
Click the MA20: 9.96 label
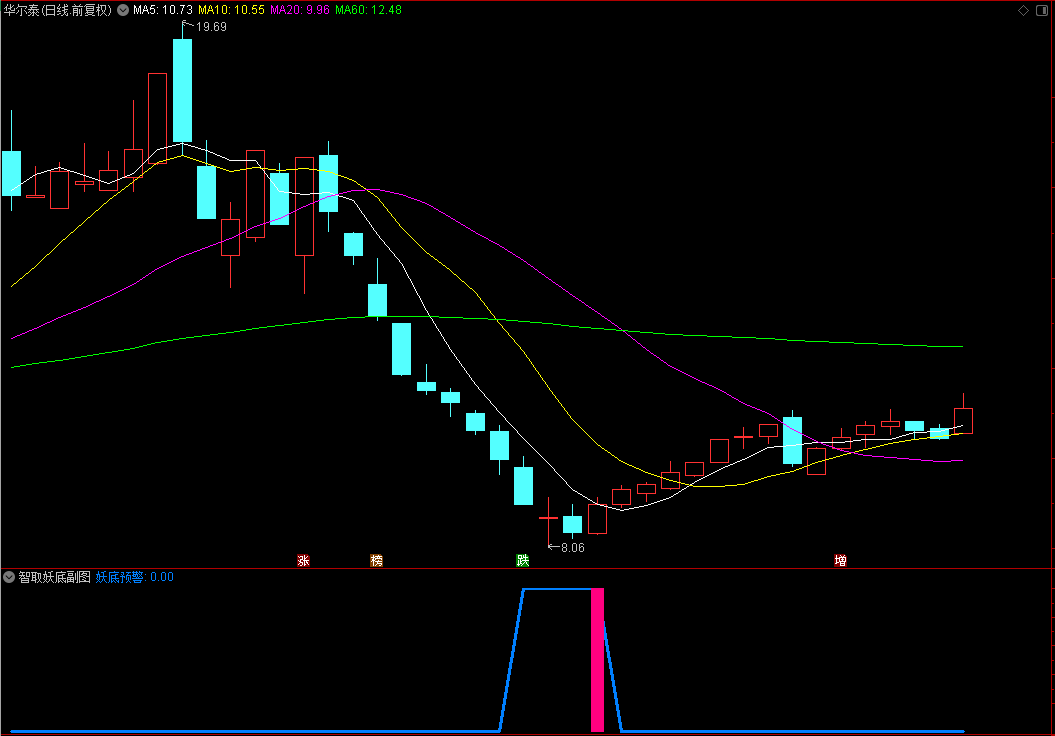tap(300, 10)
